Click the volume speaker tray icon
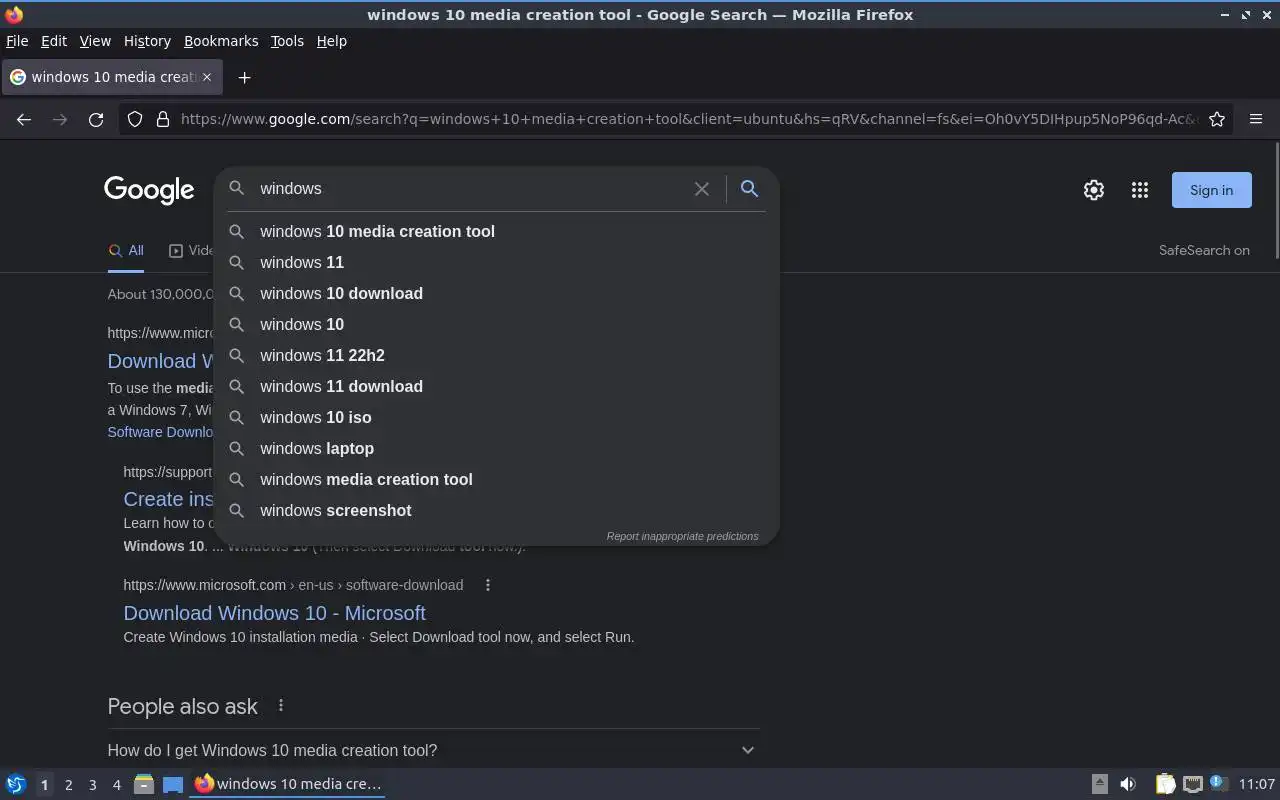 pyautogui.click(x=1128, y=784)
